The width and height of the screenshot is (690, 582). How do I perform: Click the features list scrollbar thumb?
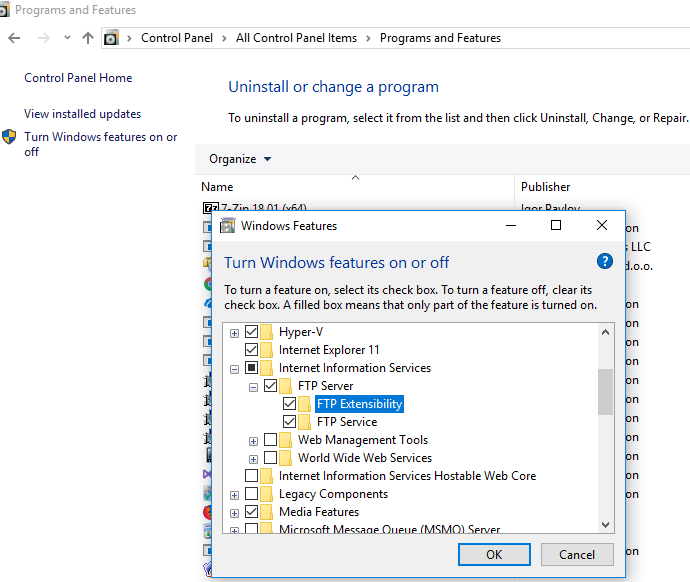[605, 392]
